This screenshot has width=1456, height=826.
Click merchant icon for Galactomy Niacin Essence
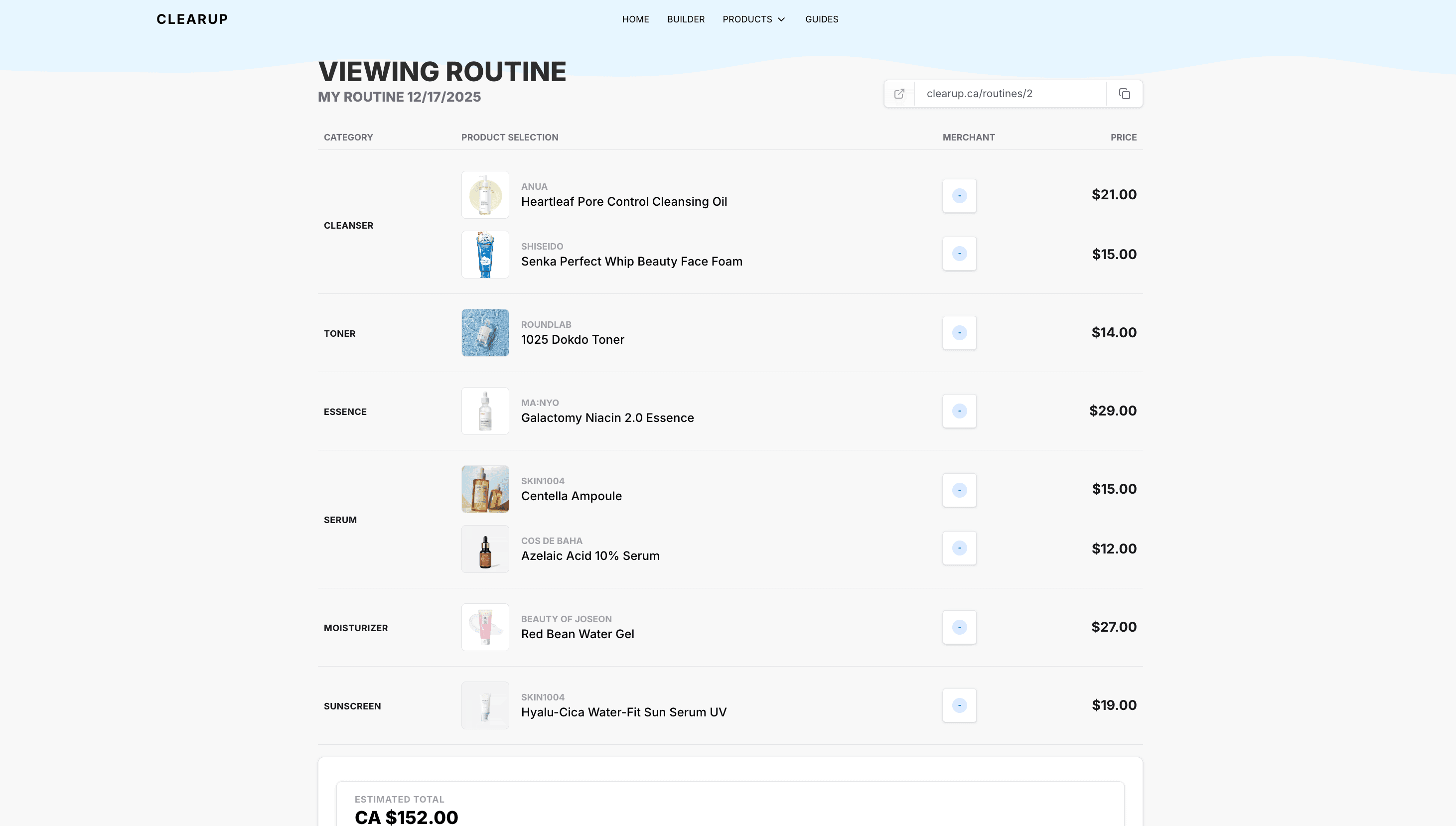tap(959, 411)
